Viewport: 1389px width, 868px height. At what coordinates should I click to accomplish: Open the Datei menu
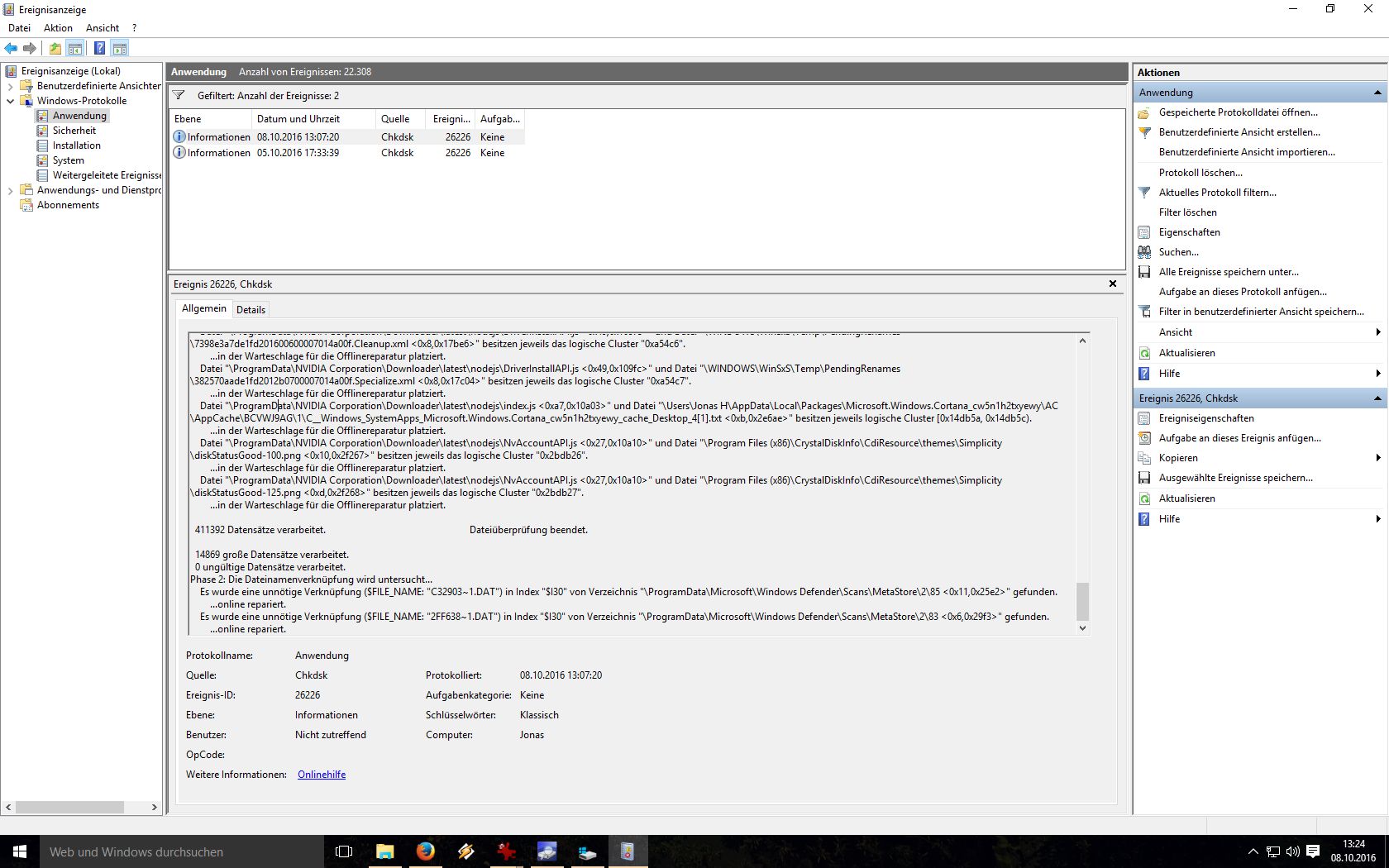point(19,28)
